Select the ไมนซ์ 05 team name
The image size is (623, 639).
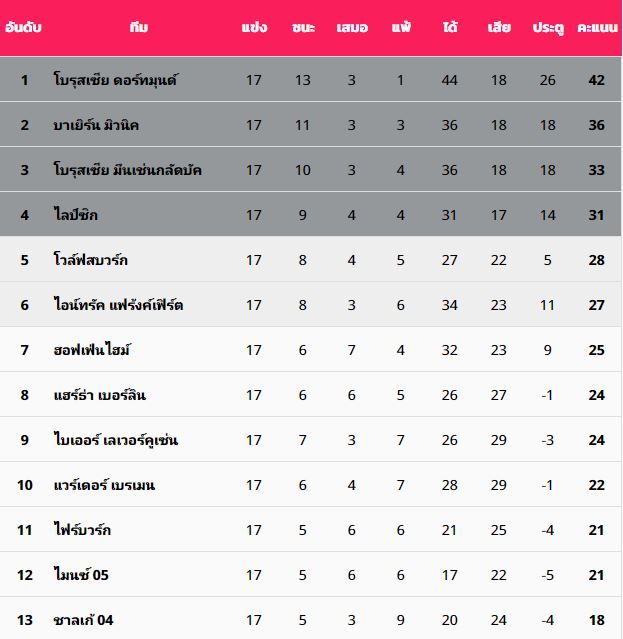tap(82, 575)
